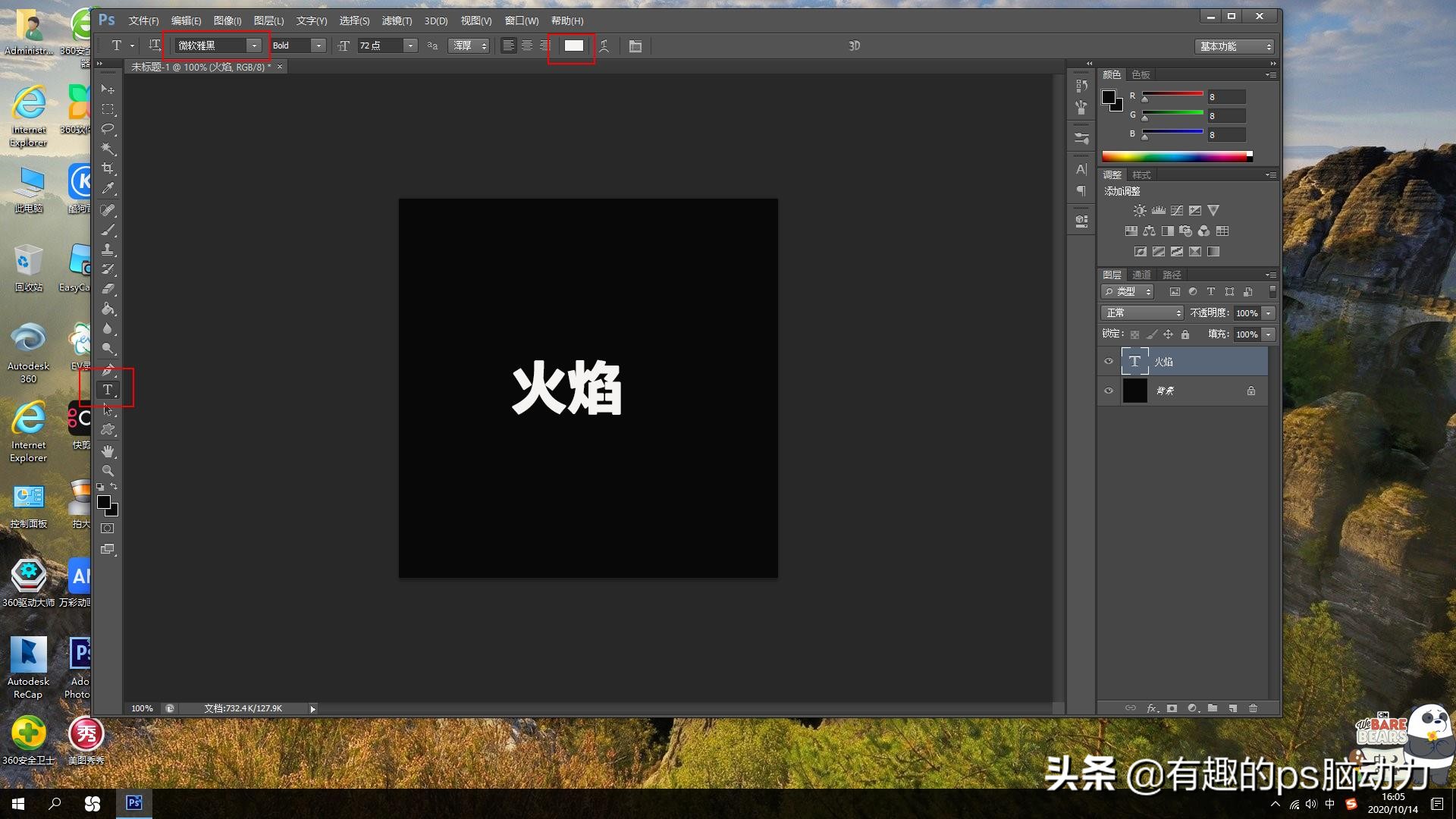The width and height of the screenshot is (1456, 819).
Task: Select the Magic Wand tool
Action: (x=108, y=149)
